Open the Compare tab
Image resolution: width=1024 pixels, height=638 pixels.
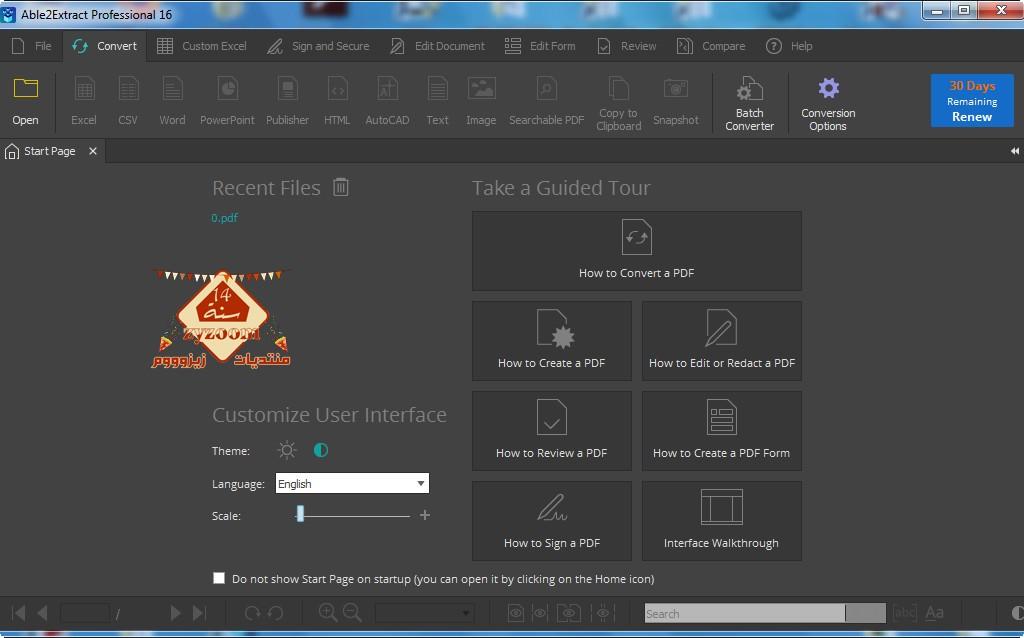pyautogui.click(x=711, y=46)
